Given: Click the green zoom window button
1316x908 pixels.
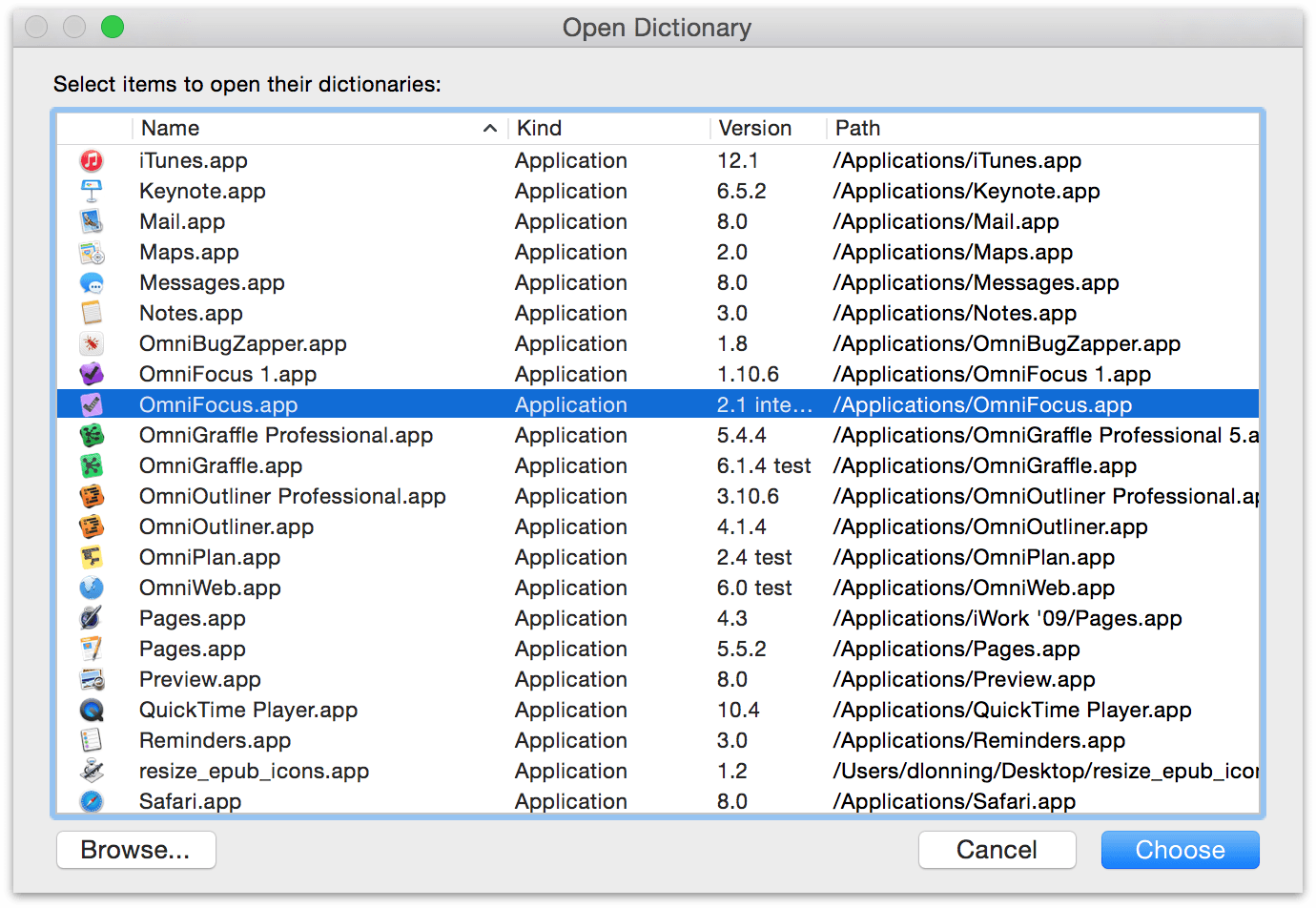Looking at the screenshot, I should pyautogui.click(x=113, y=27).
